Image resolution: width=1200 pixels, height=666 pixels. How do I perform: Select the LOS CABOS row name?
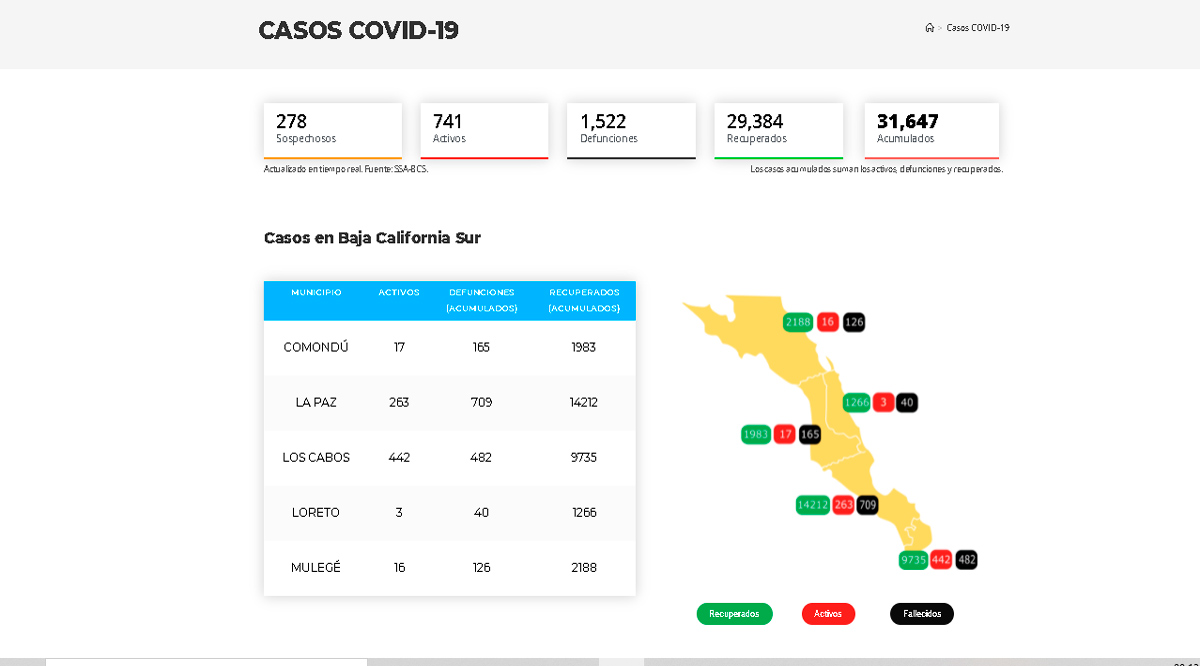(316, 458)
